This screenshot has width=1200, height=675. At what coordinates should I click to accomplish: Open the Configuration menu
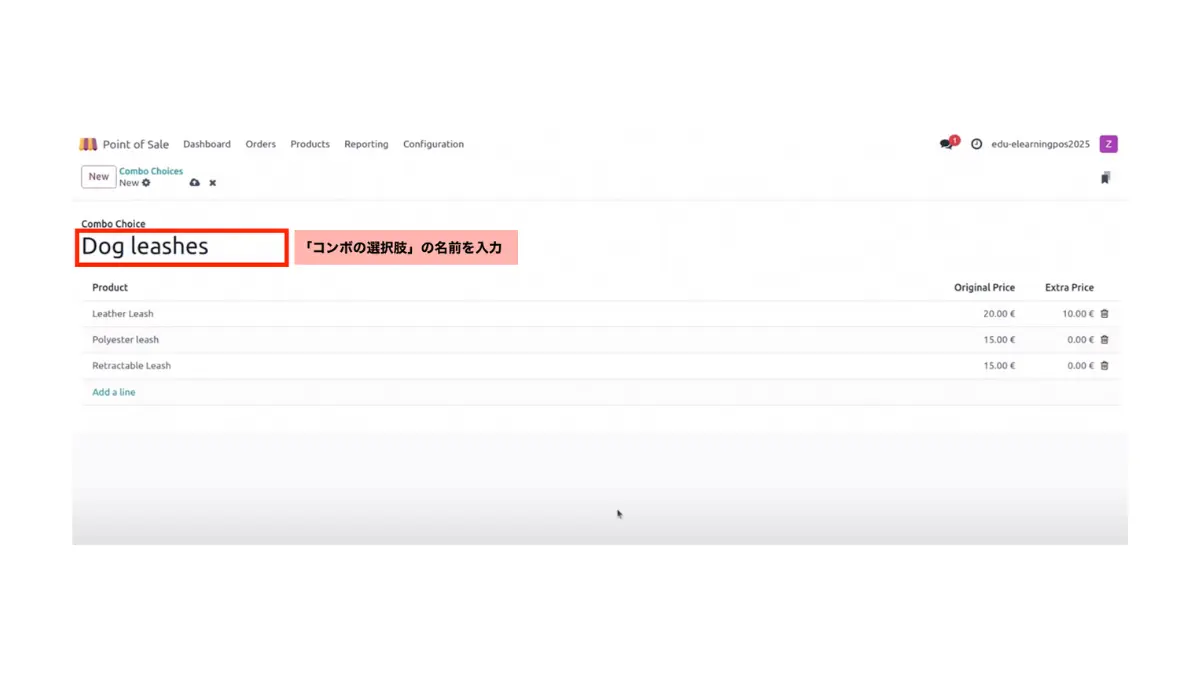tap(433, 144)
